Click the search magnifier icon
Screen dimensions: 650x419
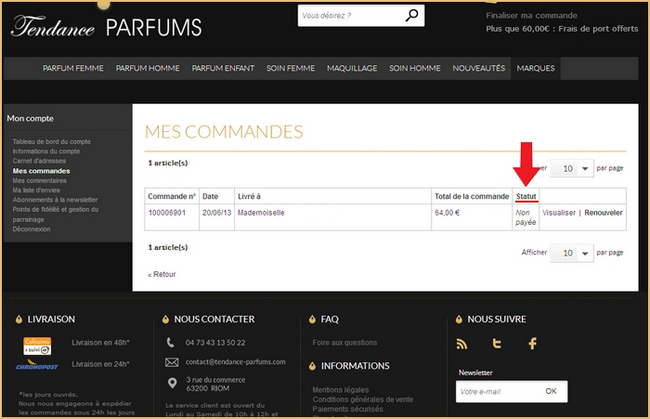point(412,16)
